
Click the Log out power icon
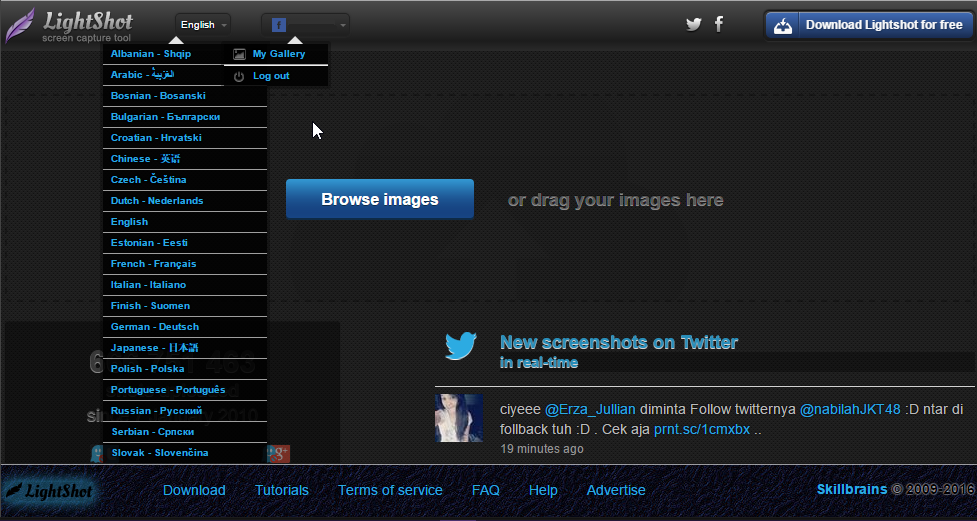pos(239,77)
